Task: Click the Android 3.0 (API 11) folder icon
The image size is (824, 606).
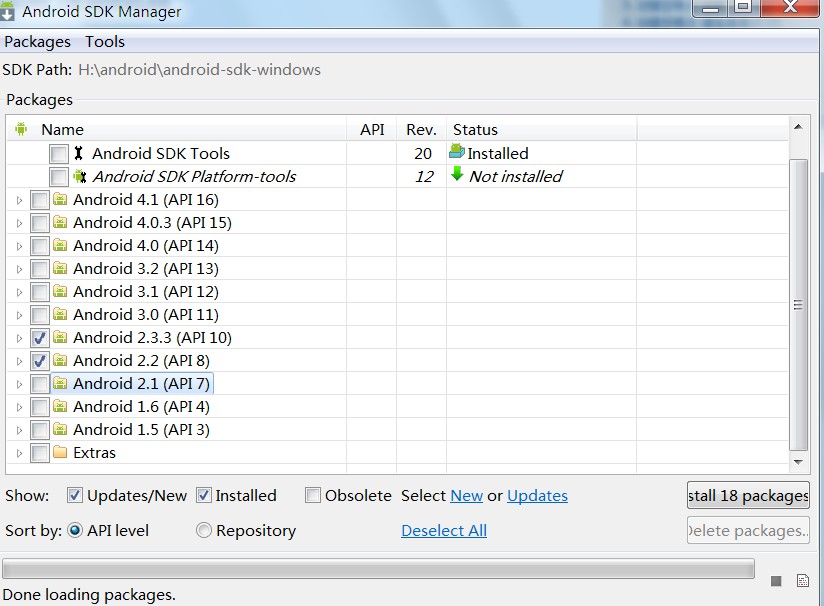Action: 60,314
